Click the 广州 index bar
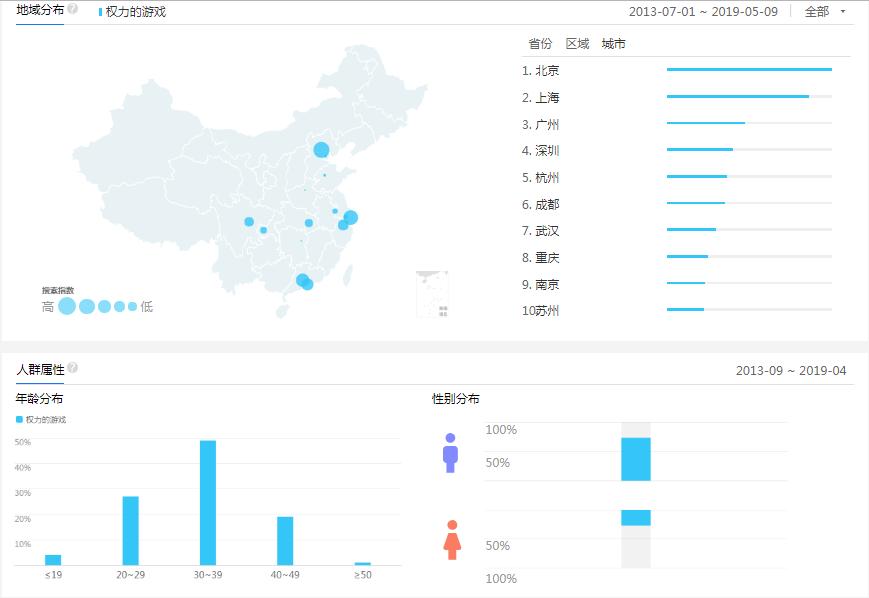 click(706, 123)
